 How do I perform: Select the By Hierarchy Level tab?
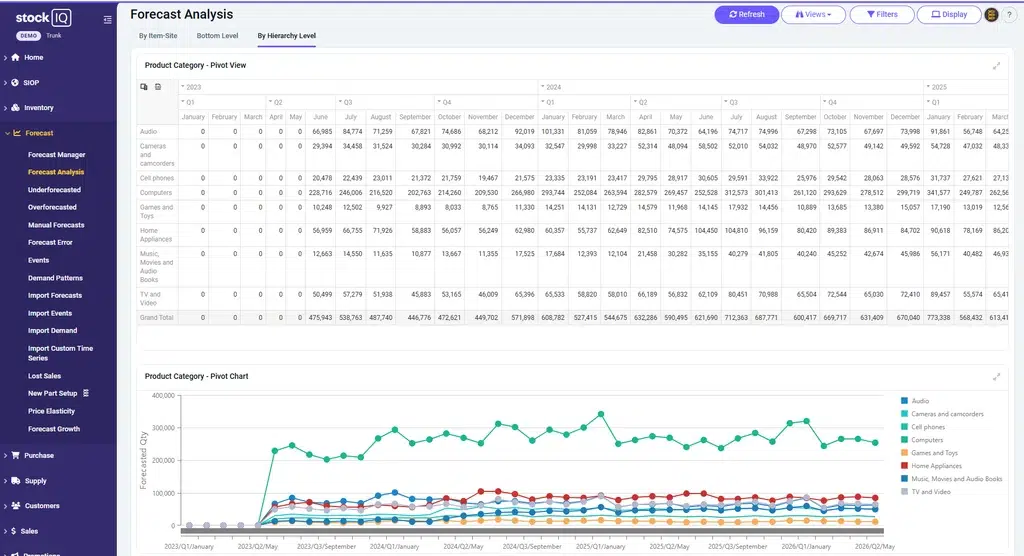[x=286, y=36]
